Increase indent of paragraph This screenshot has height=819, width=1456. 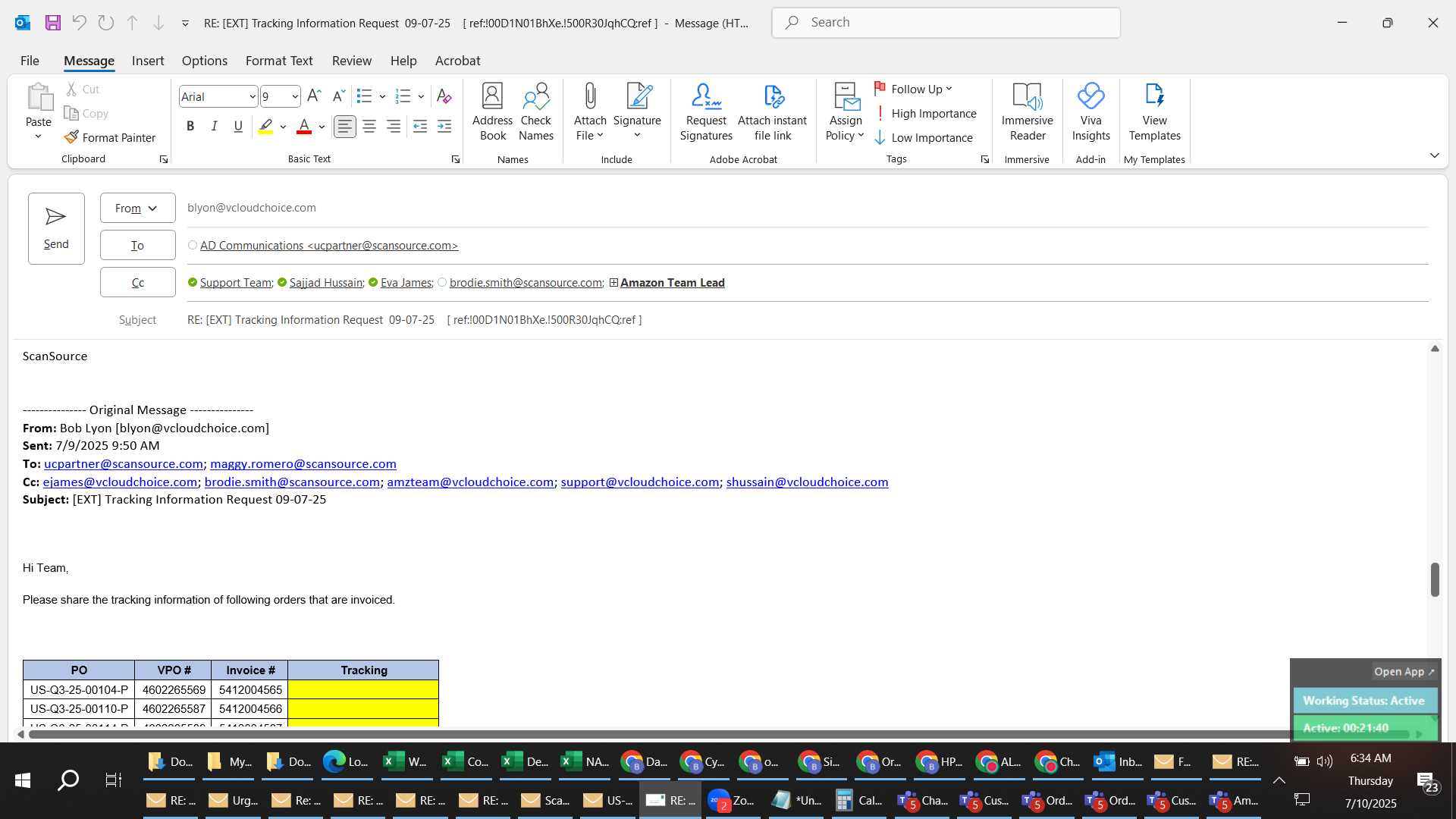(444, 127)
